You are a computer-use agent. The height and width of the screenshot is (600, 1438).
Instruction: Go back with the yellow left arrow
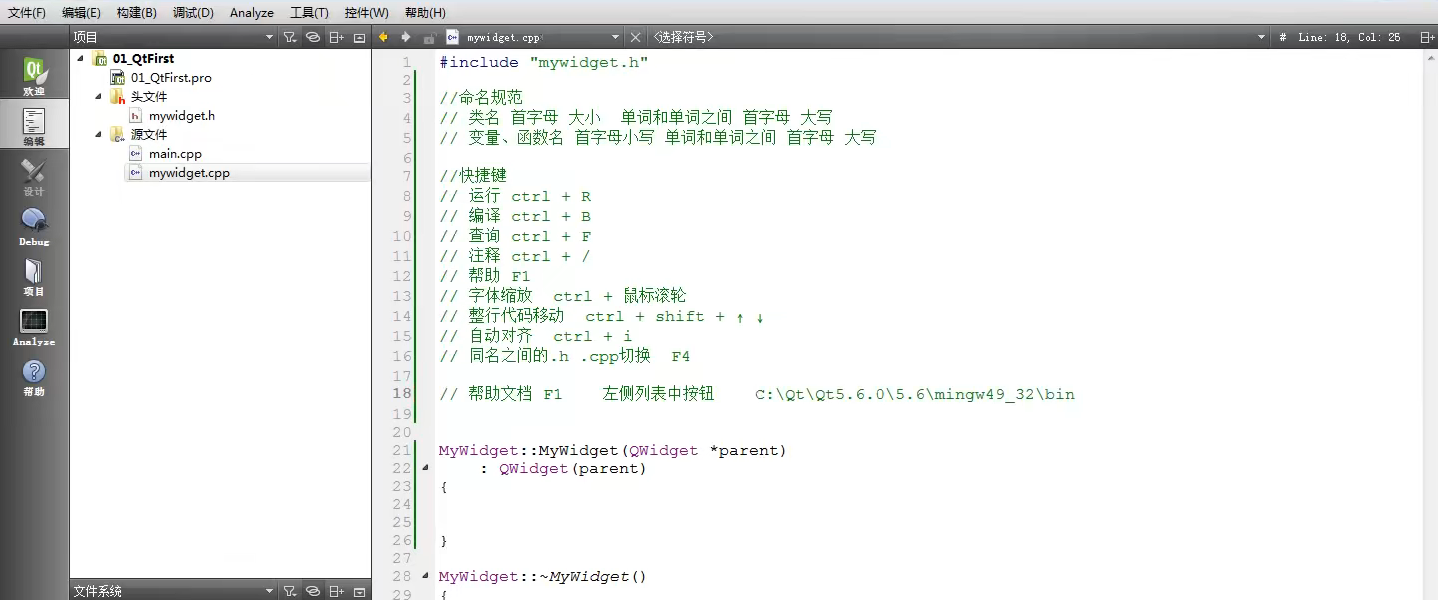tap(383, 37)
